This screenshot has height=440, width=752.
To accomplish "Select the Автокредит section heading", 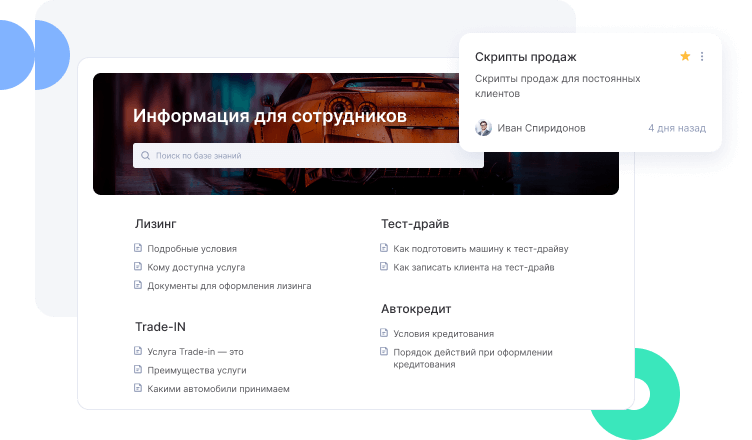I will pyautogui.click(x=416, y=309).
